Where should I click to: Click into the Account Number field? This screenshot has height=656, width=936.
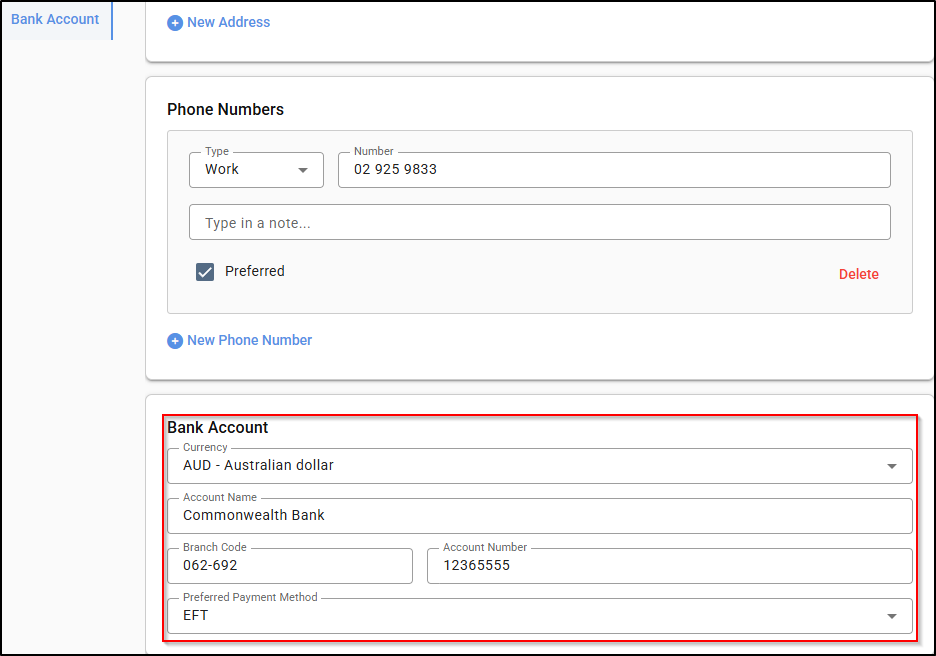point(669,566)
